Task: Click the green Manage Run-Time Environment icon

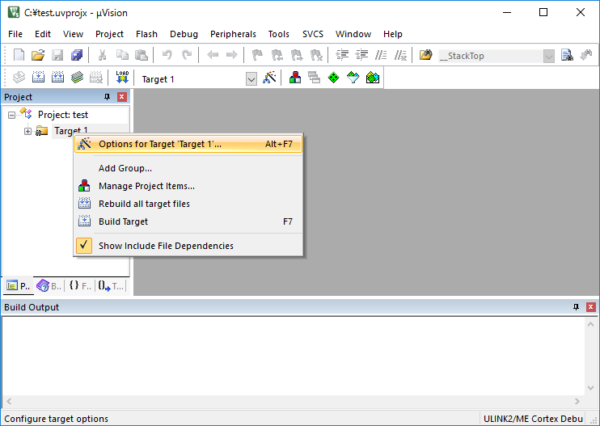Action: pos(334,78)
